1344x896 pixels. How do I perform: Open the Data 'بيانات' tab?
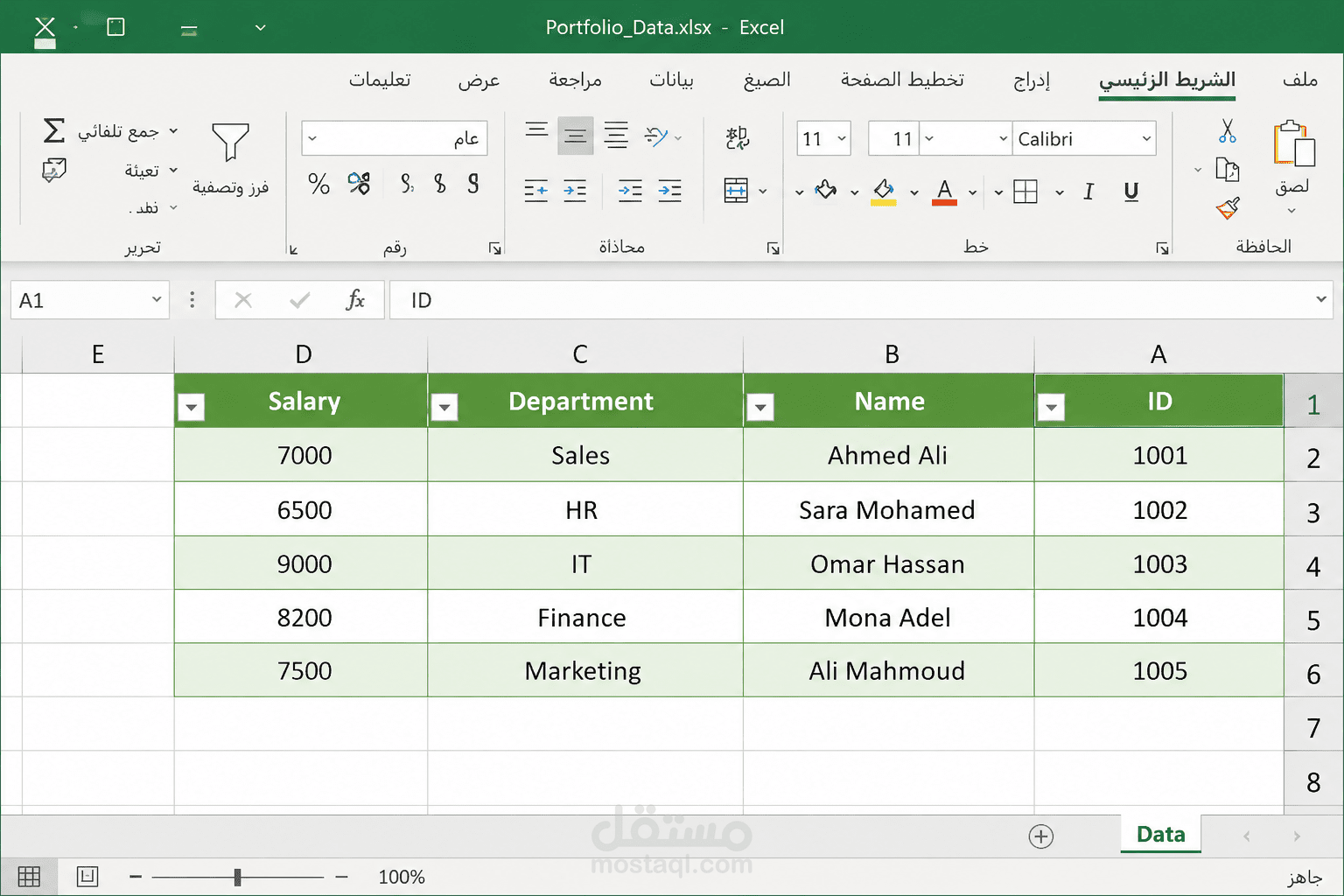(671, 80)
